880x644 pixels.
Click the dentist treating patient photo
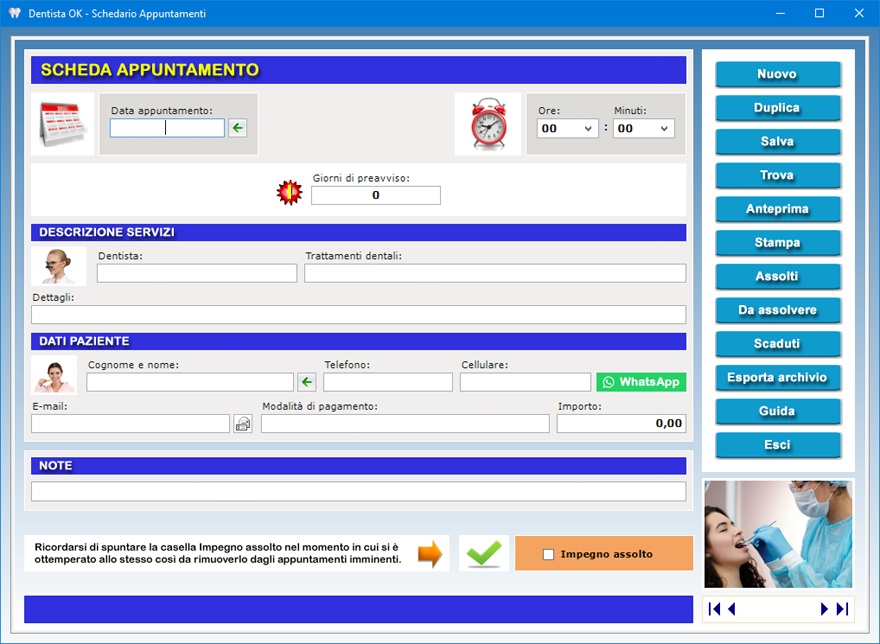(x=778, y=534)
